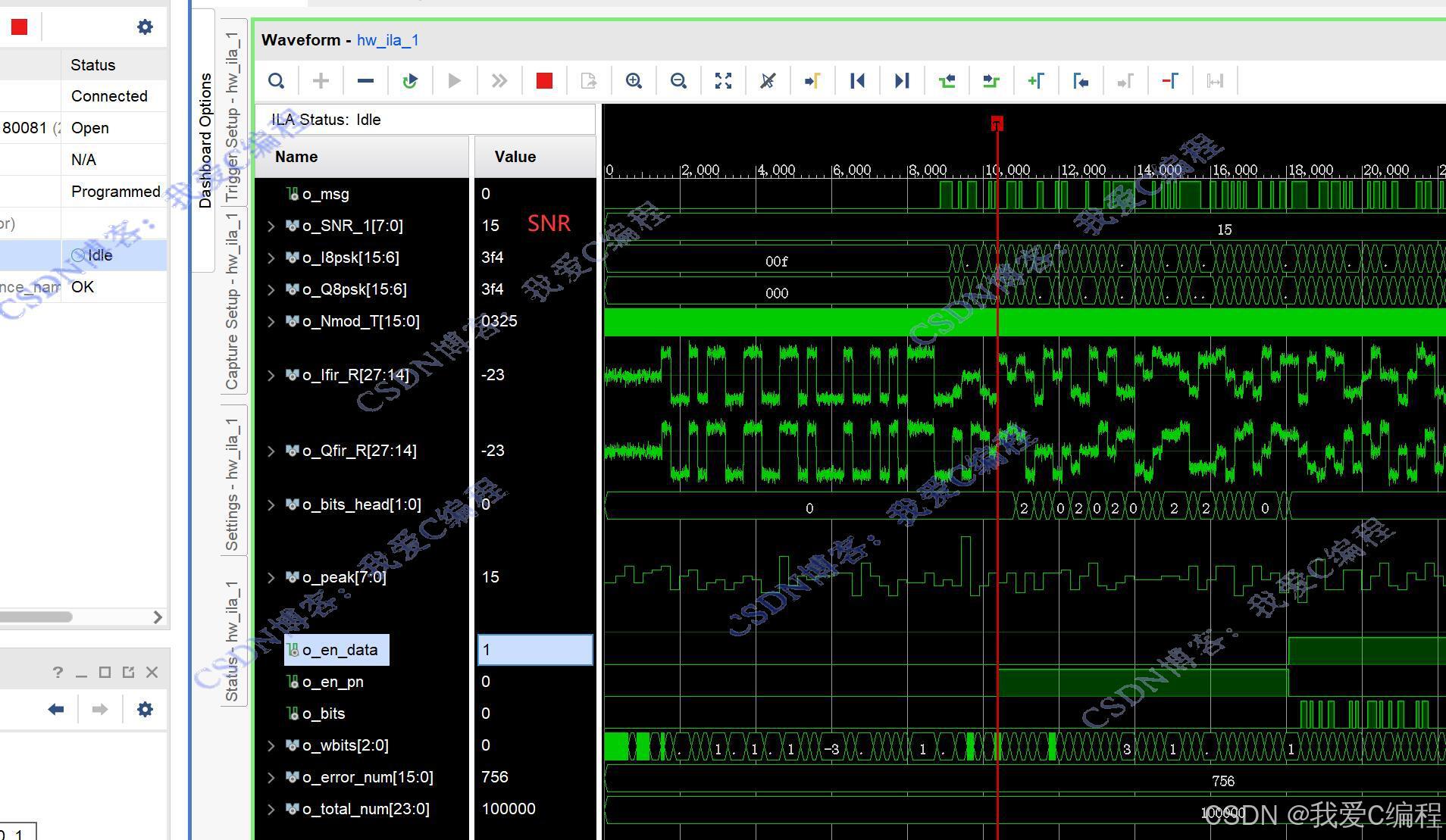Click the o_en_data value field
This screenshot has height=840, width=1446.
tap(535, 650)
